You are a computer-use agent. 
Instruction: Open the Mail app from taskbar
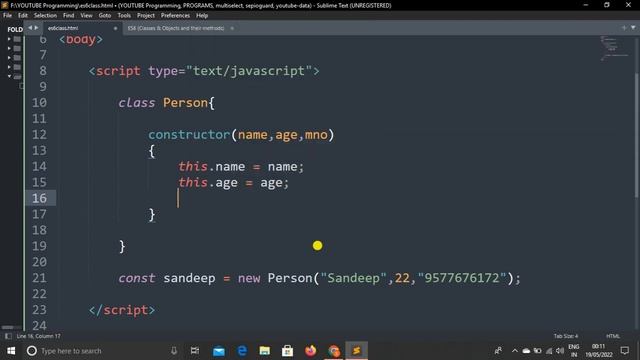click(x=219, y=351)
